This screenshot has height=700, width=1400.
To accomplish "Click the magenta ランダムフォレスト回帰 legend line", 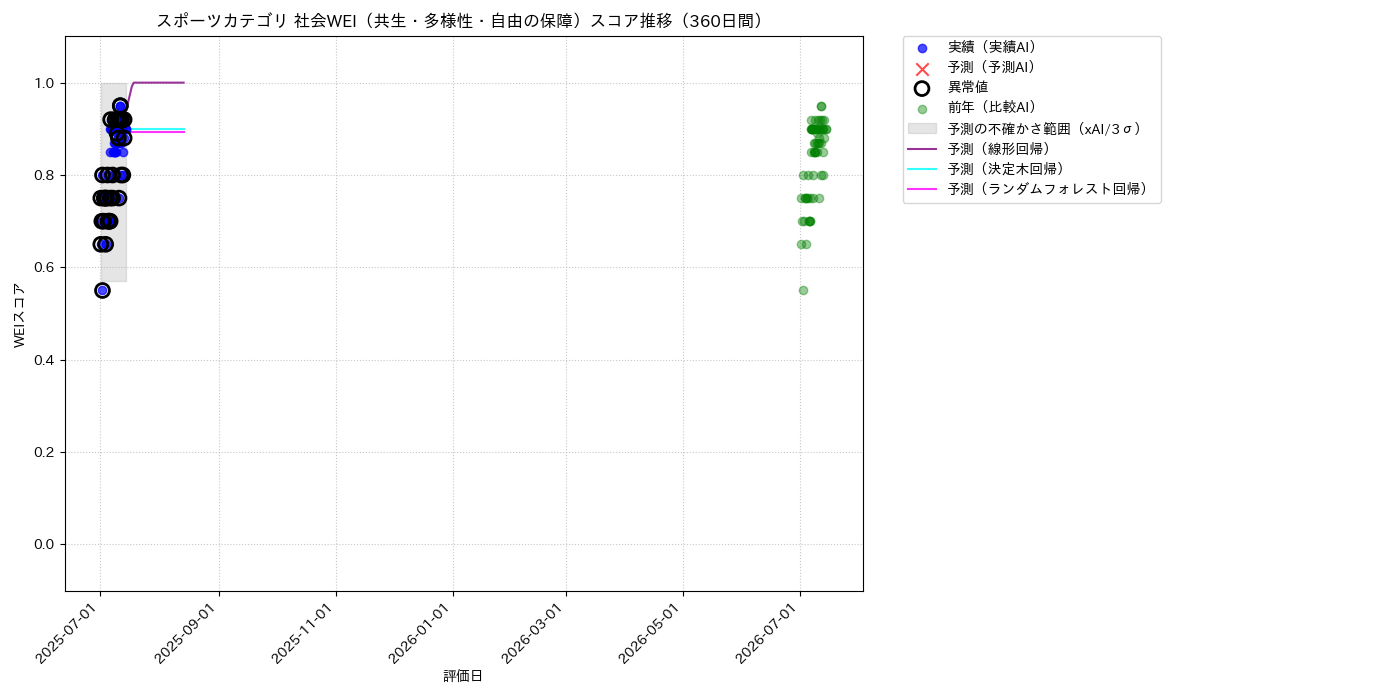I will 922,189.
